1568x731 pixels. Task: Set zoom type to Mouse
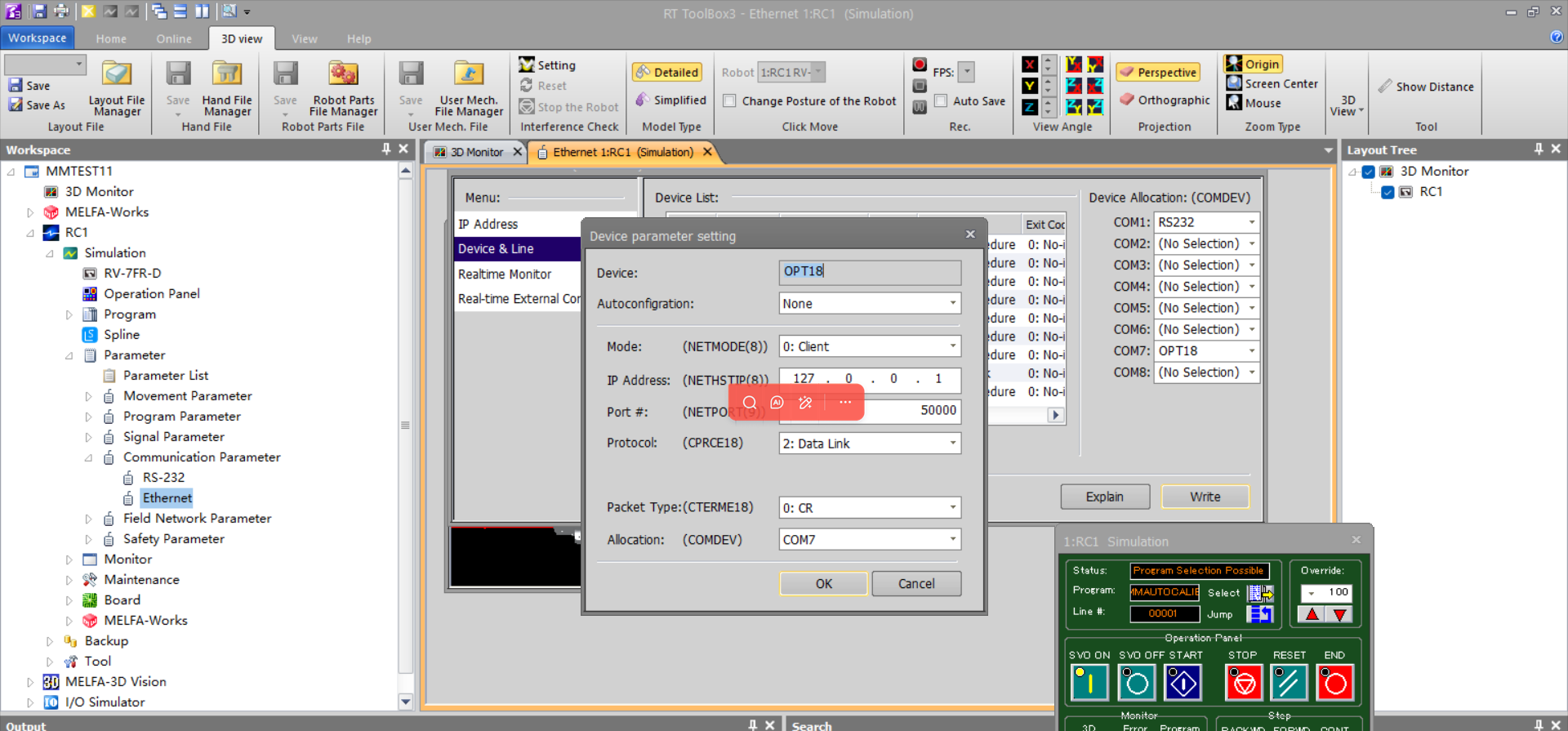[x=1254, y=103]
